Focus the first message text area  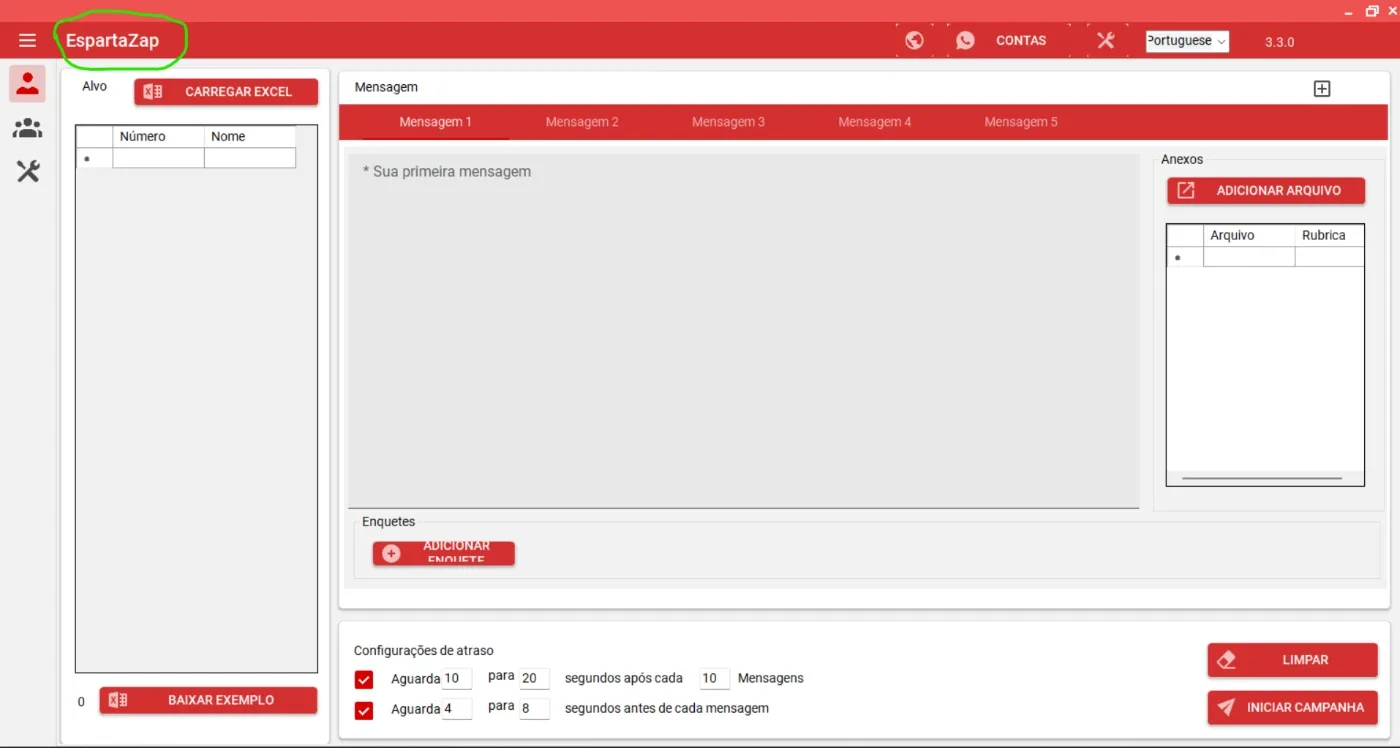coord(743,330)
